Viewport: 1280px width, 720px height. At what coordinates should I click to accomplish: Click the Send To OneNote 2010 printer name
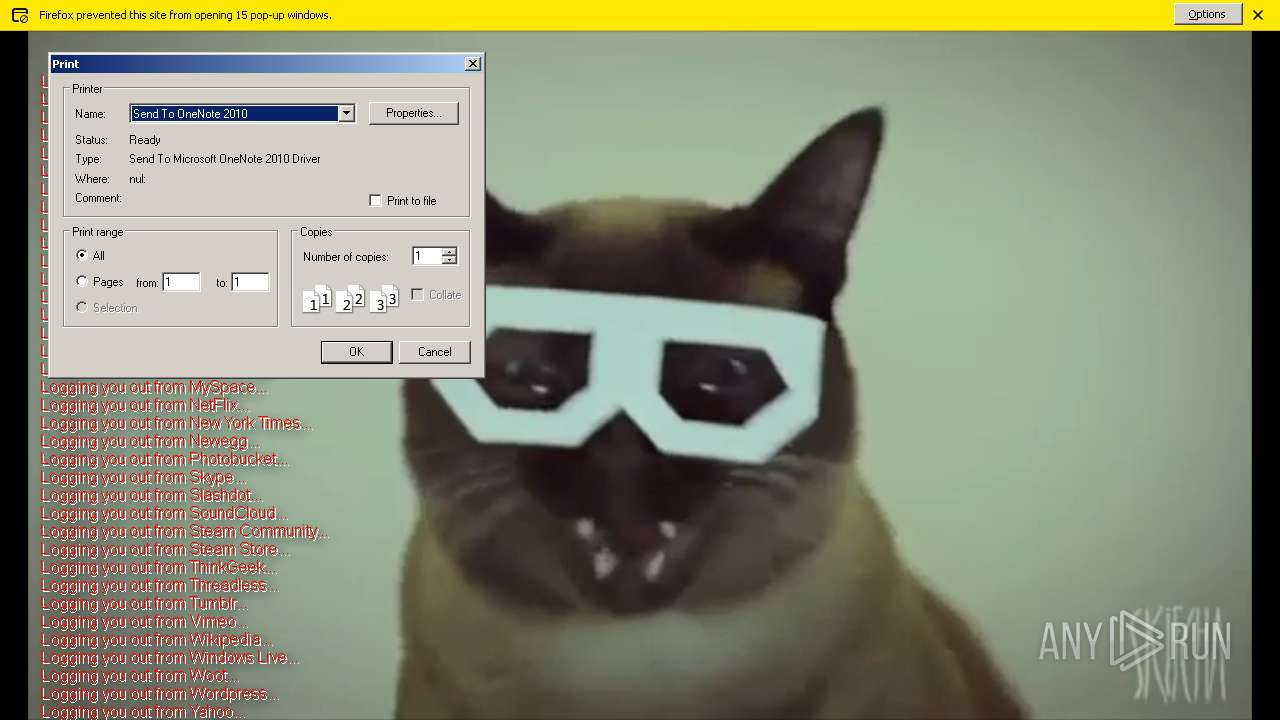coord(235,113)
